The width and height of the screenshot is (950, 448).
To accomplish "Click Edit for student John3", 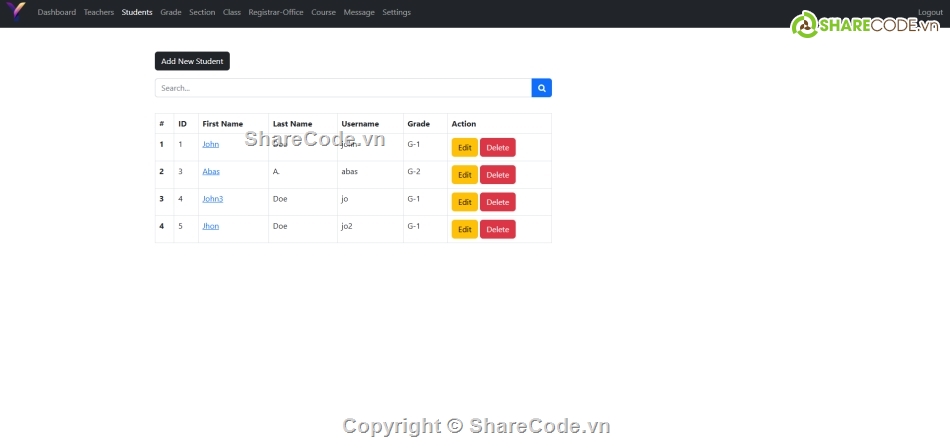I will 464,202.
